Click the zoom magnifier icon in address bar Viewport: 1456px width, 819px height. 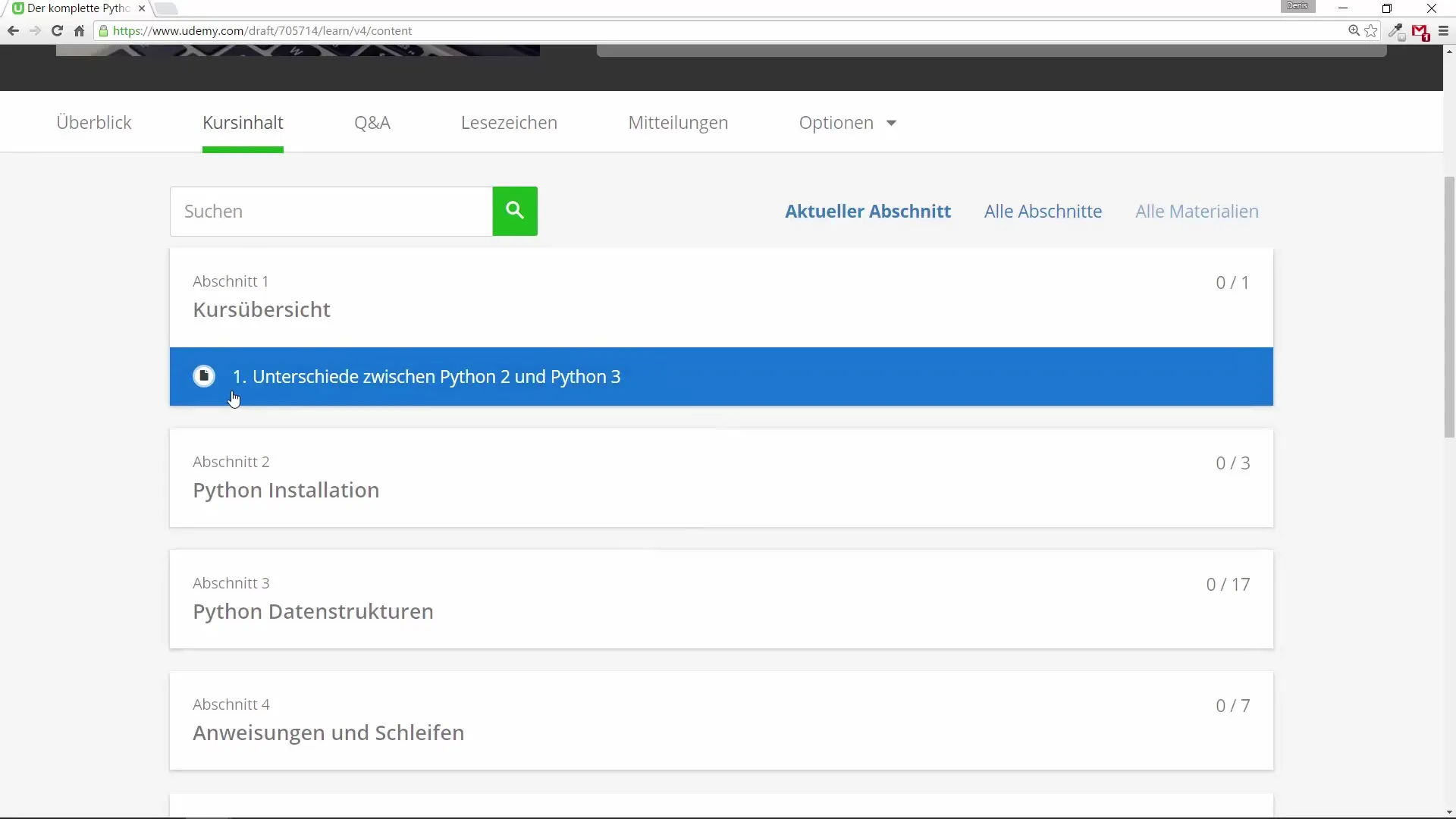tap(1354, 31)
